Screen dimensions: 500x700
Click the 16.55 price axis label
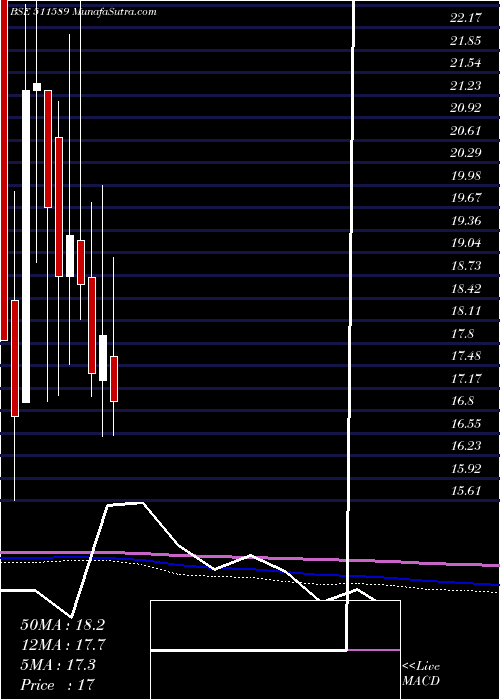(466, 423)
